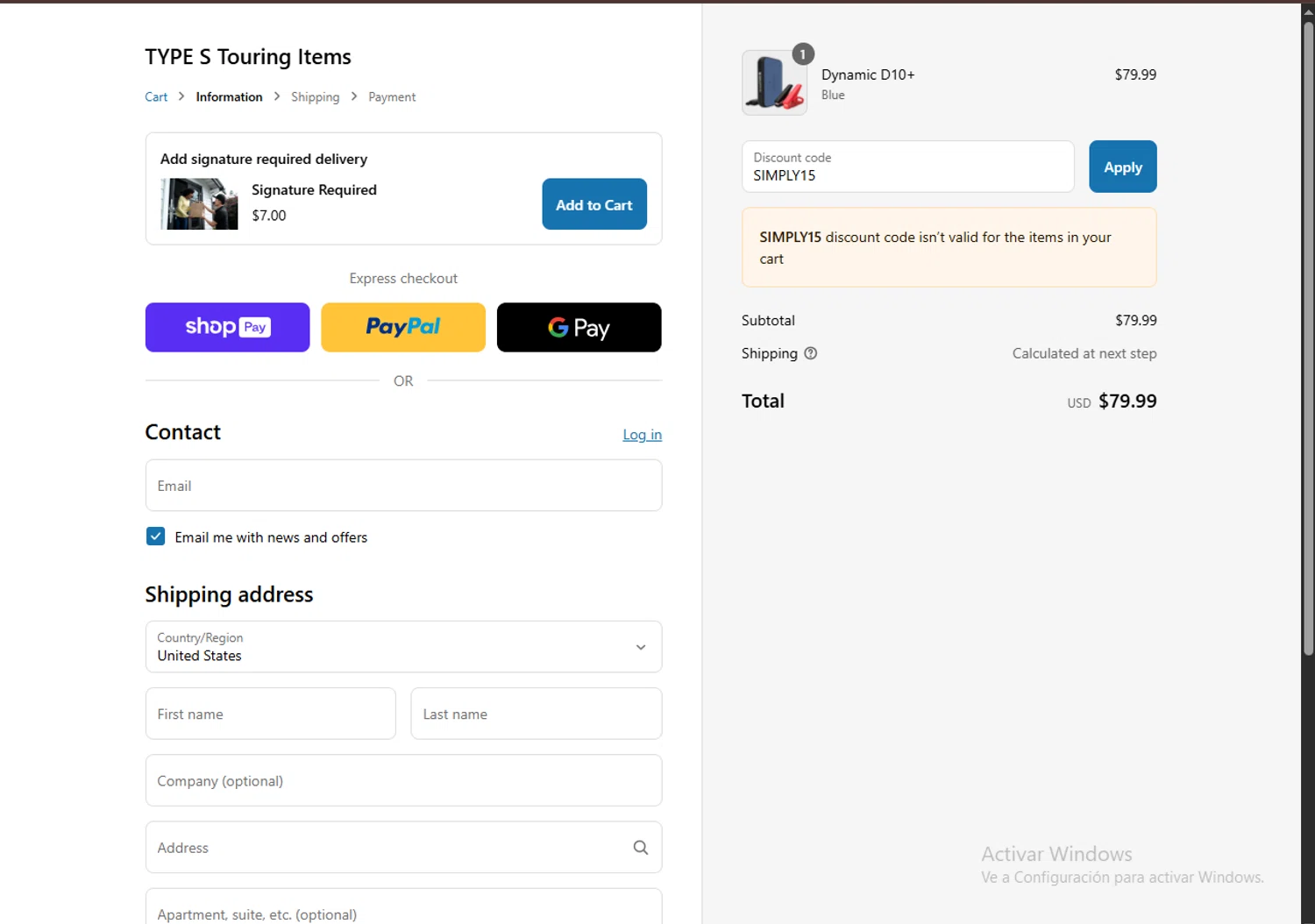Focus the Address field
This screenshot has height=924, width=1315.
pyautogui.click(x=403, y=848)
